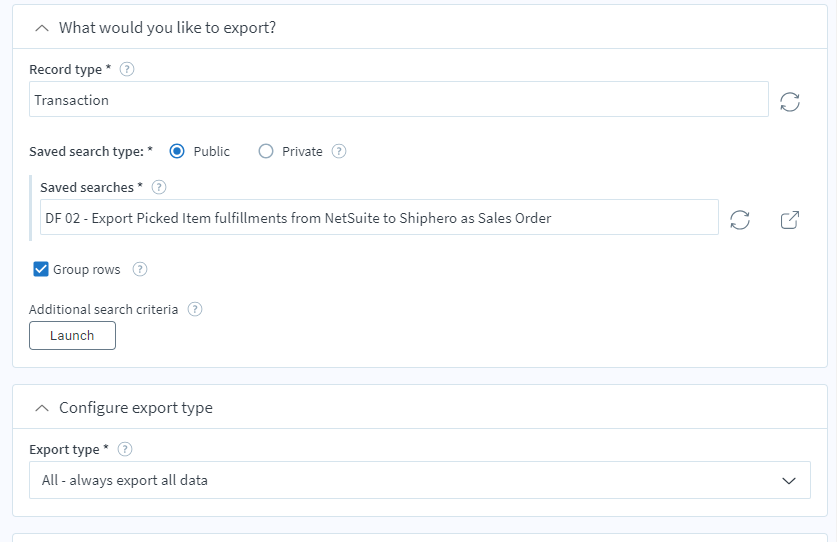Select the Private saved search type
837x542 pixels.
tap(266, 152)
